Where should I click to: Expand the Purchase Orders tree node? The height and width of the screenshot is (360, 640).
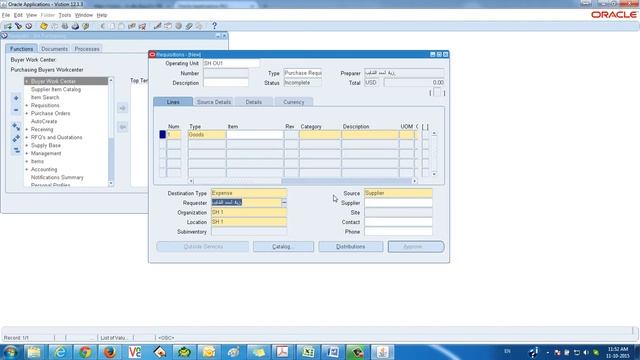pos(27,113)
